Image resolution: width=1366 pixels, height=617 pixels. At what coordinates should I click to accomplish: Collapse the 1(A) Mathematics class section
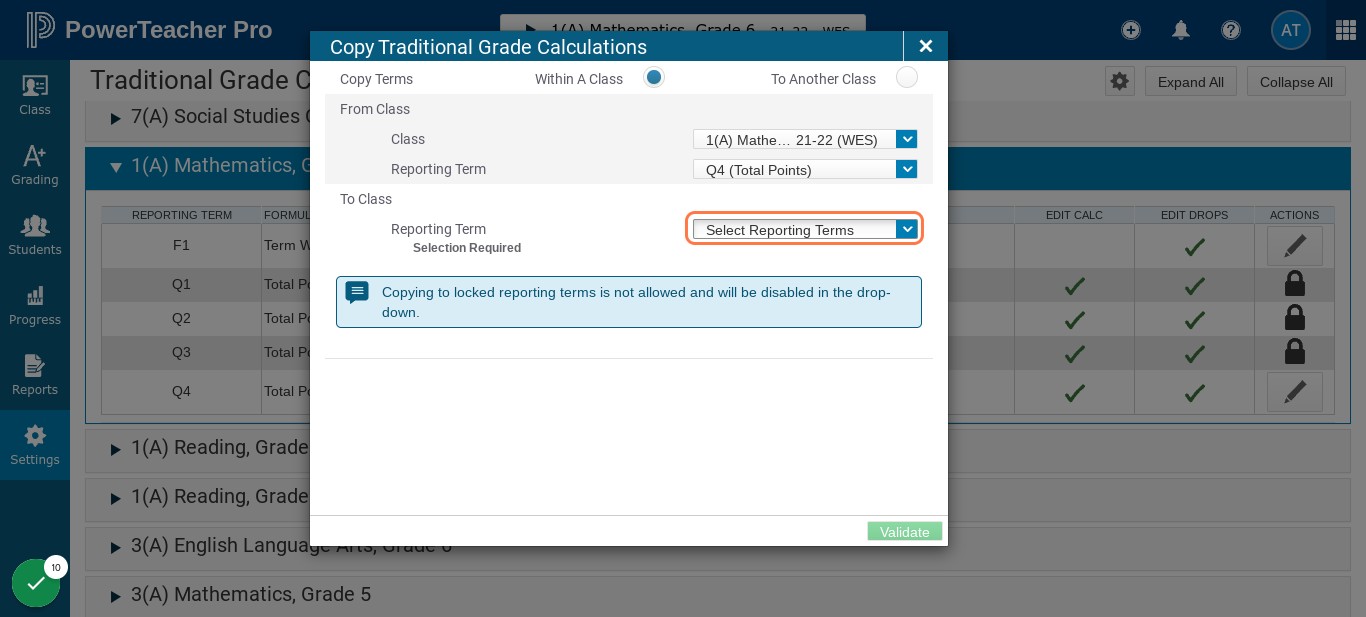click(115, 166)
